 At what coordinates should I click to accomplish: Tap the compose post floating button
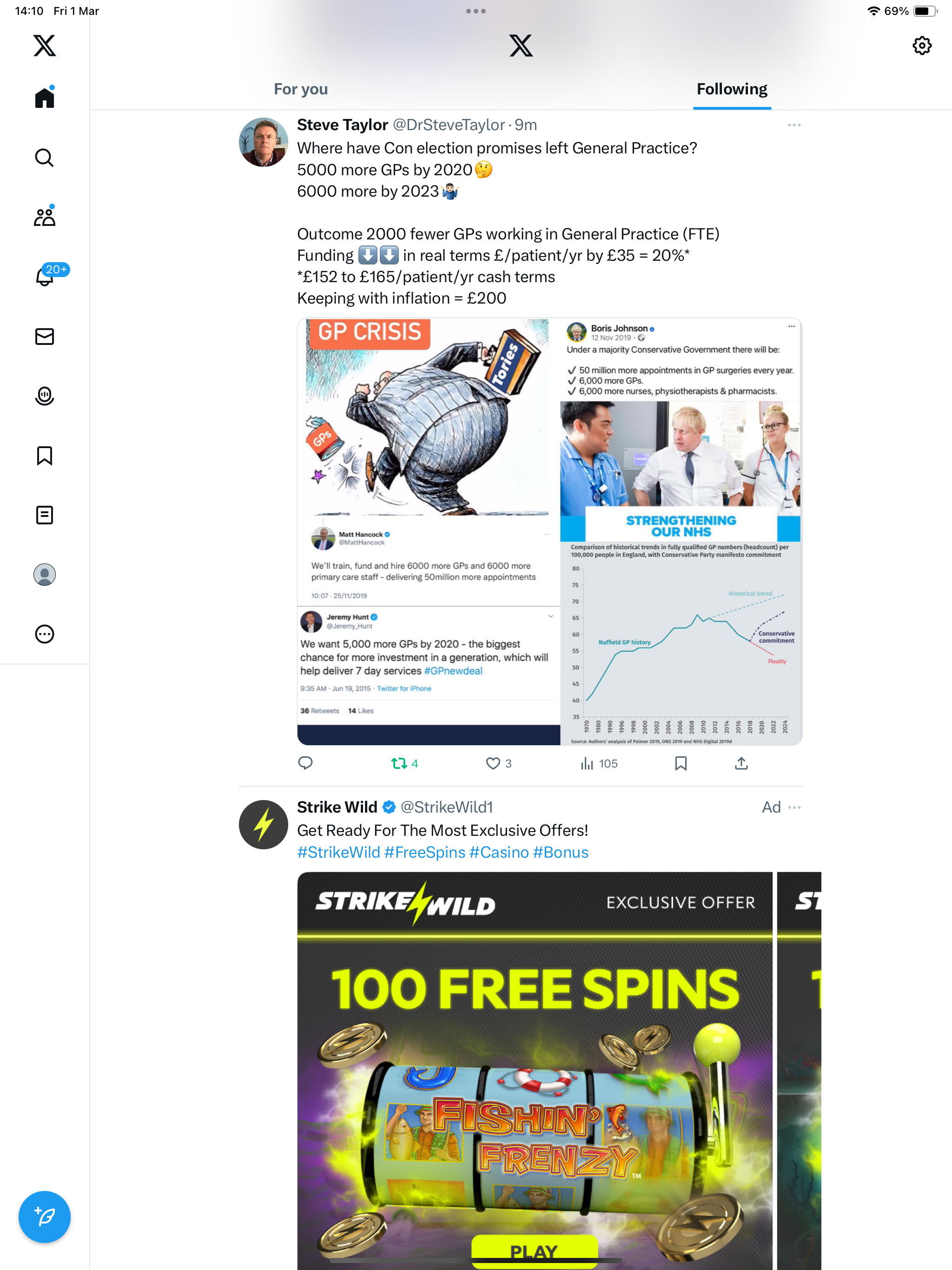(44, 1217)
